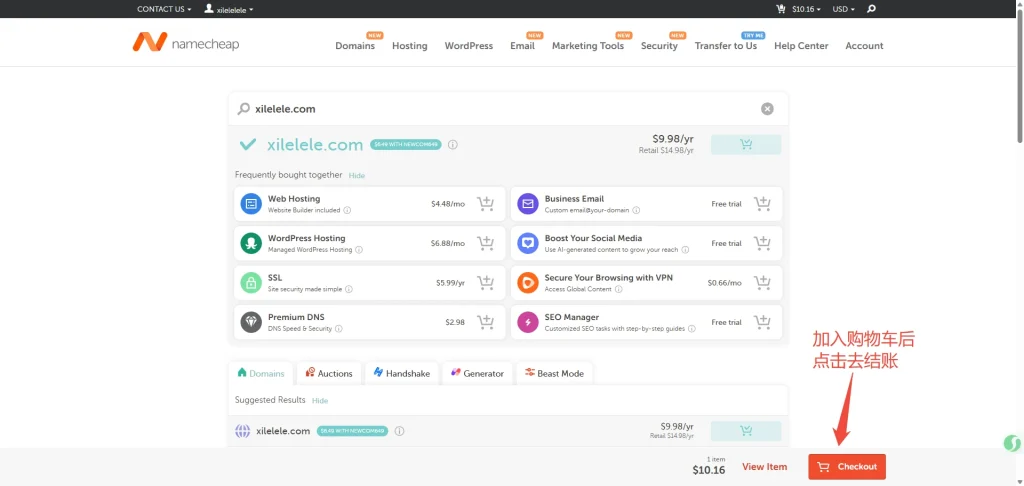Viewport: 1024px width, 486px height.
Task: Open info icon for Managed WordPress Hosting
Action: (359, 250)
